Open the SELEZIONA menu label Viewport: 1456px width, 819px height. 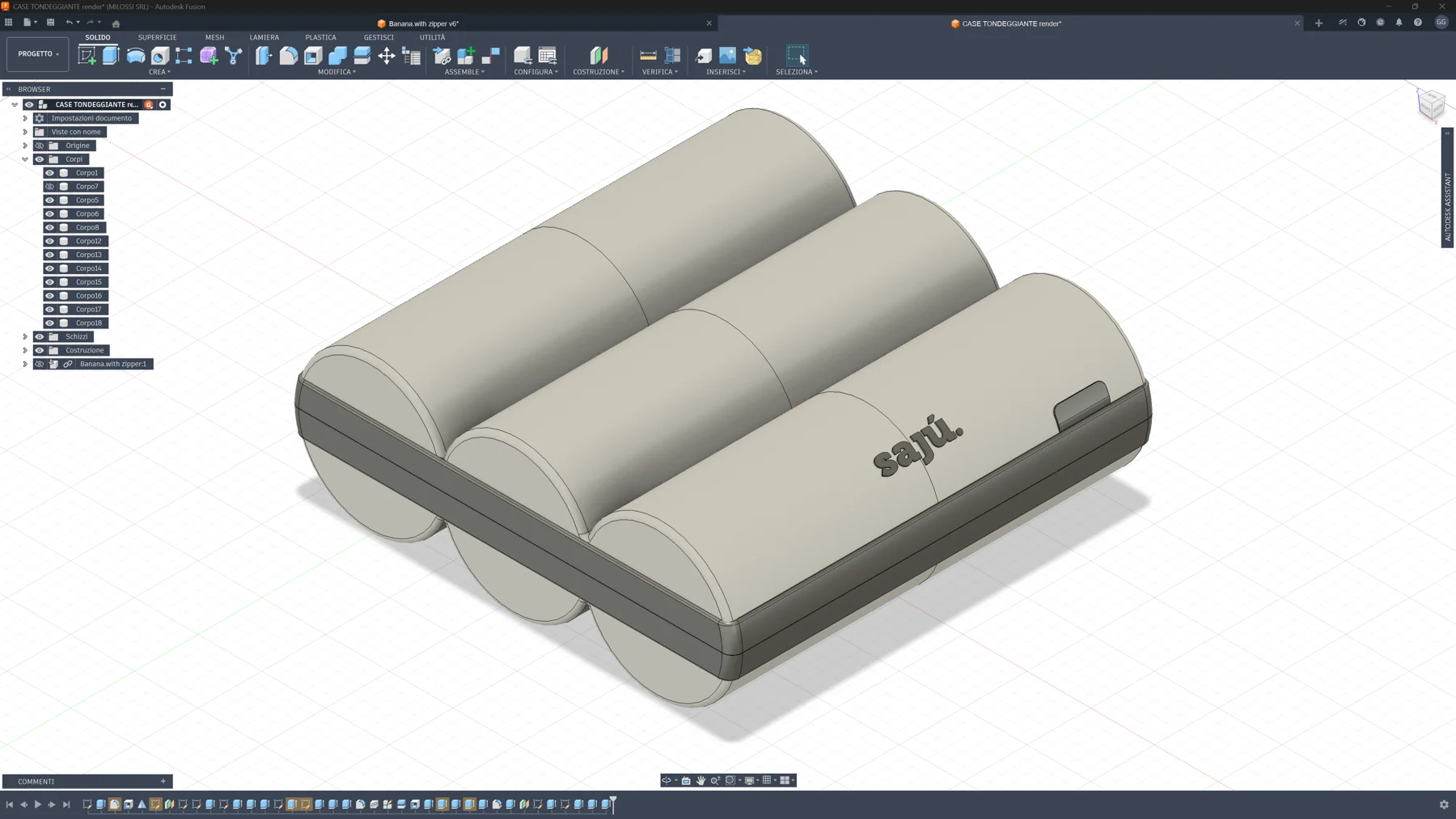[x=797, y=72]
